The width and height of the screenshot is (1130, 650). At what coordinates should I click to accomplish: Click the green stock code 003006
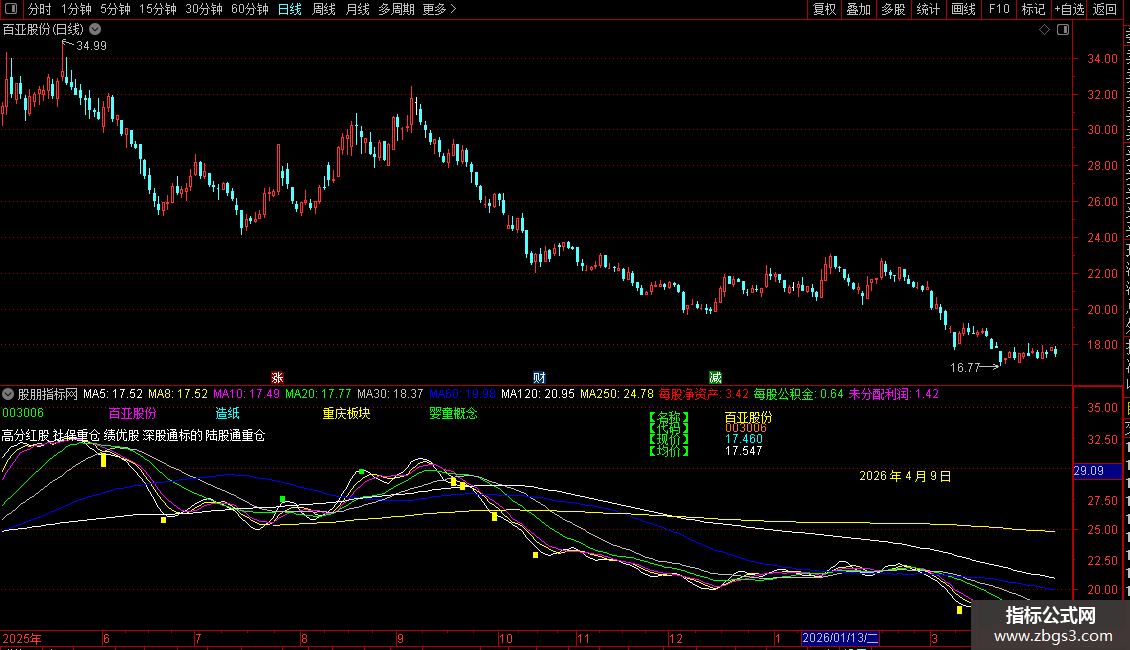point(23,413)
